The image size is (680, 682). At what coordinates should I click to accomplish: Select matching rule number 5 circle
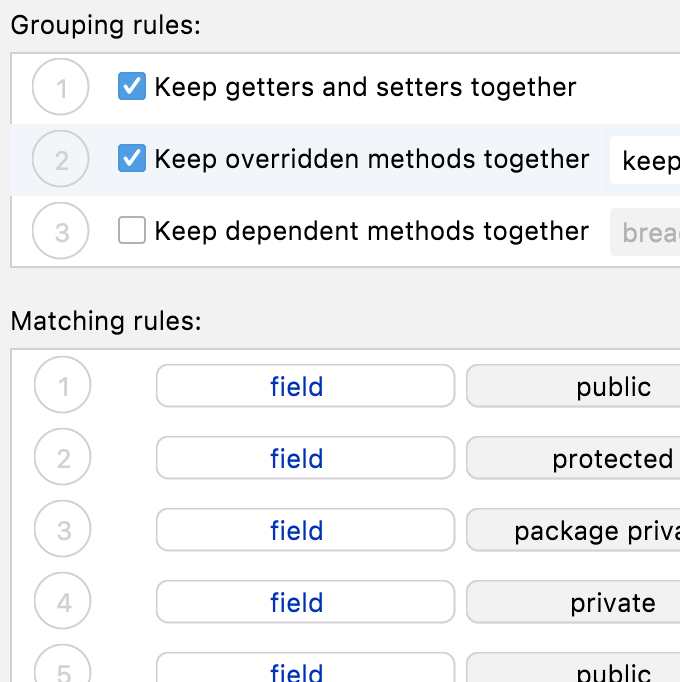[x=64, y=668]
